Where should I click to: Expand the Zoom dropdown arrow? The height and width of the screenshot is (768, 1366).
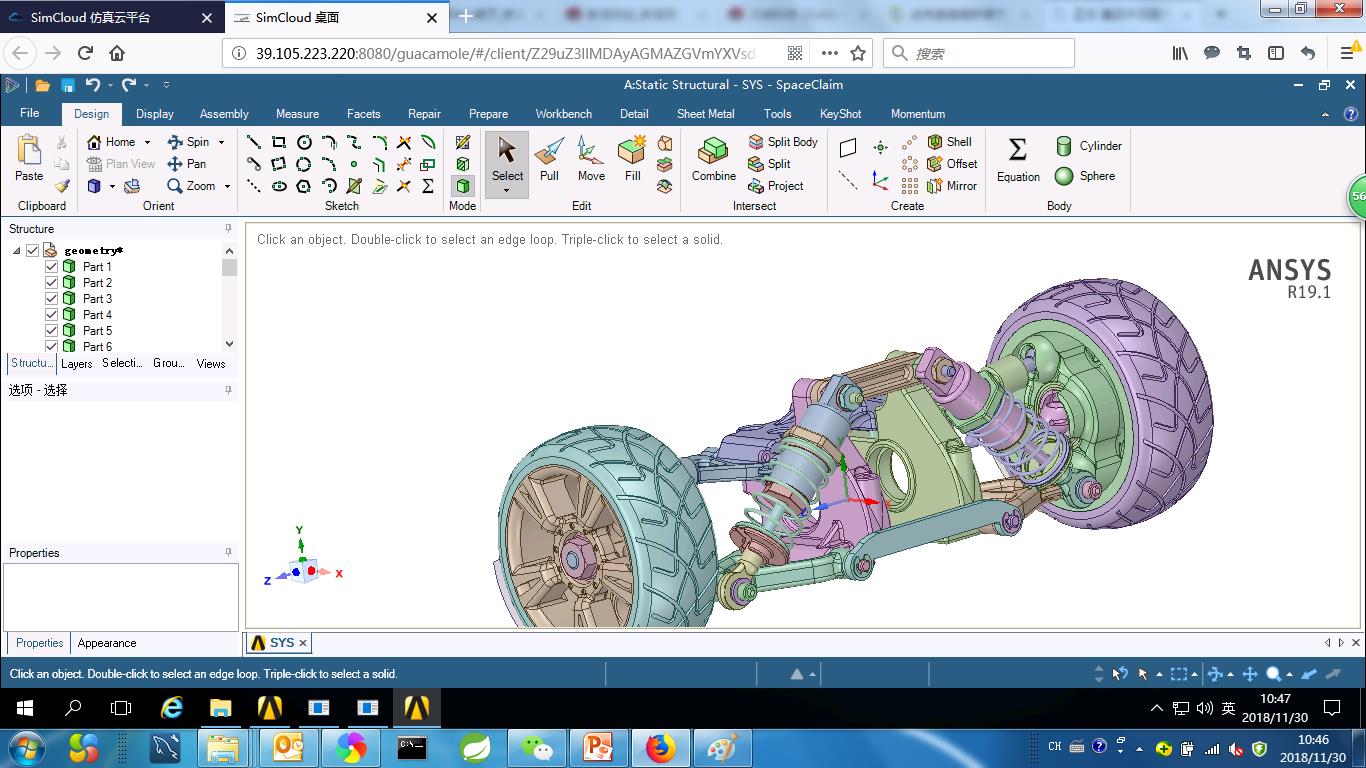(x=227, y=186)
